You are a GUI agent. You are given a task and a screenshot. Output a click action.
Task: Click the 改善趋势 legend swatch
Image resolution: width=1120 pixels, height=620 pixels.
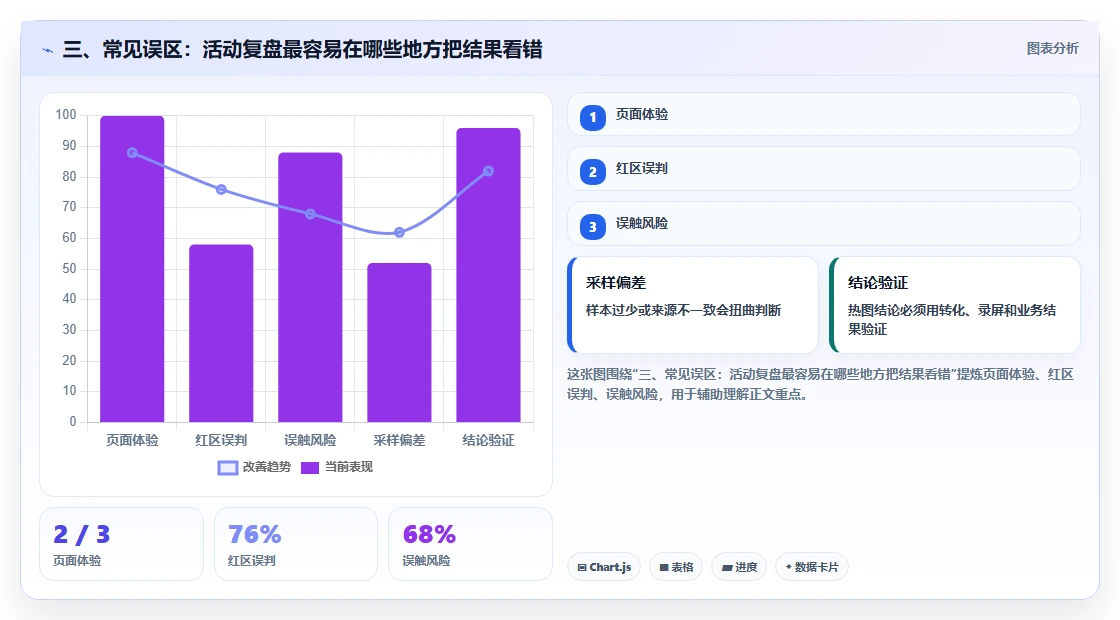227,468
